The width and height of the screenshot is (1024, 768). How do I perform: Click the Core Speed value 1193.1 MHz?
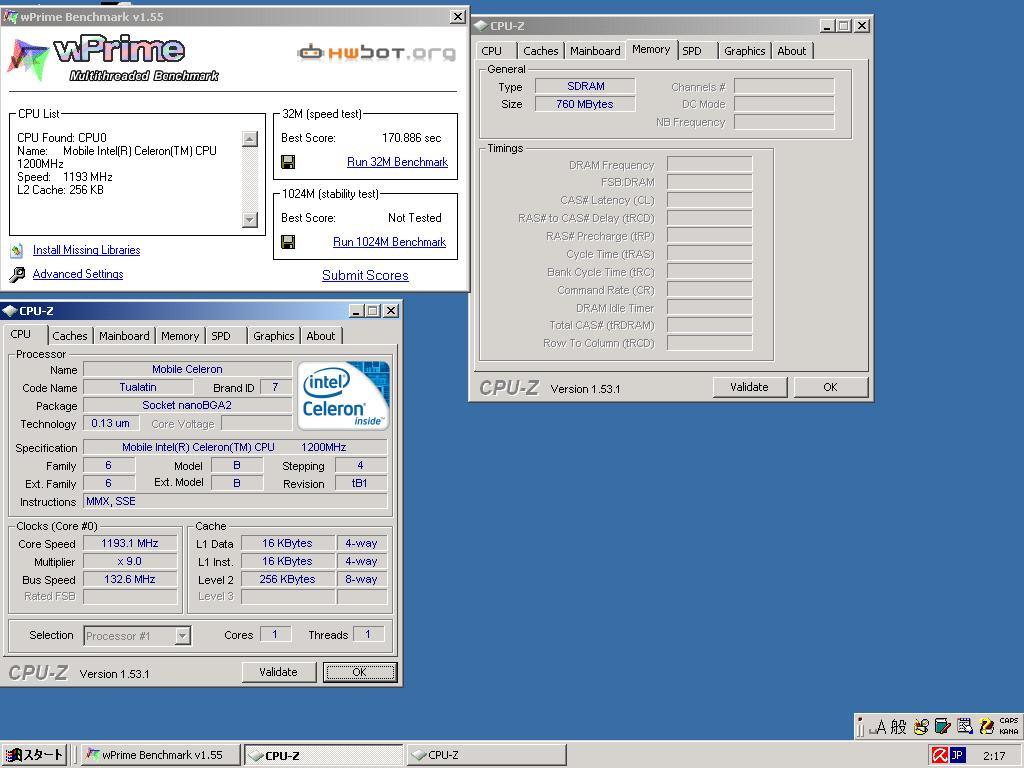tap(130, 543)
